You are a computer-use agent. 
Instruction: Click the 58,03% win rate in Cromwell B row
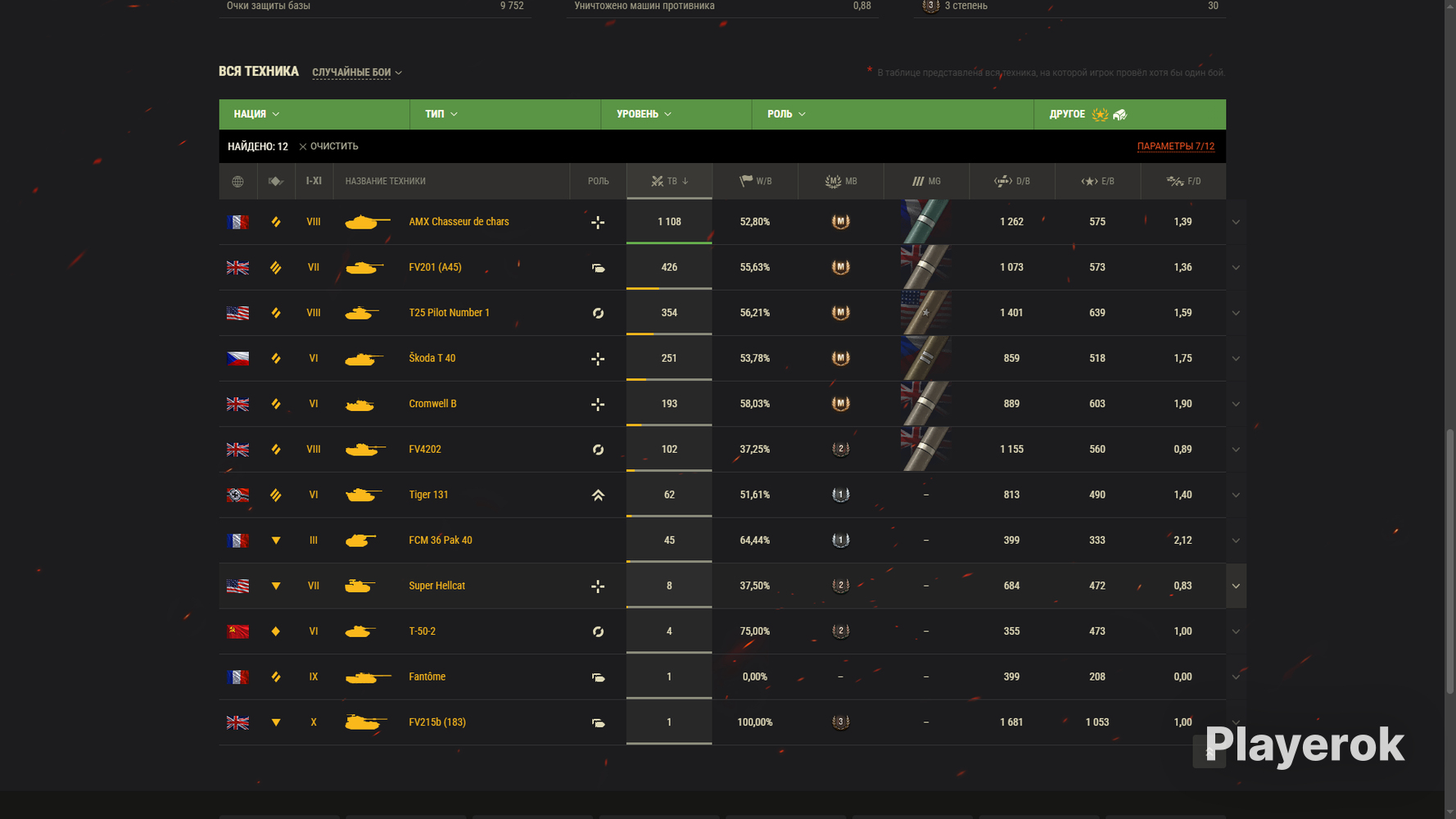tap(755, 404)
